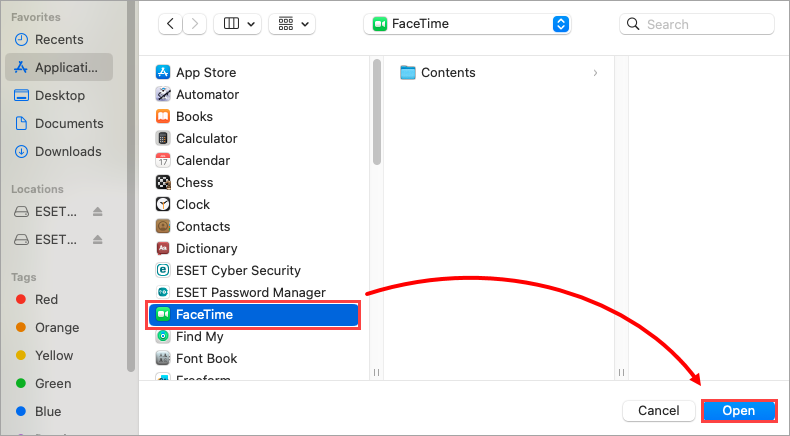Select the second ESET location
Image resolution: width=790 pixels, height=436 pixels.
tap(46, 239)
